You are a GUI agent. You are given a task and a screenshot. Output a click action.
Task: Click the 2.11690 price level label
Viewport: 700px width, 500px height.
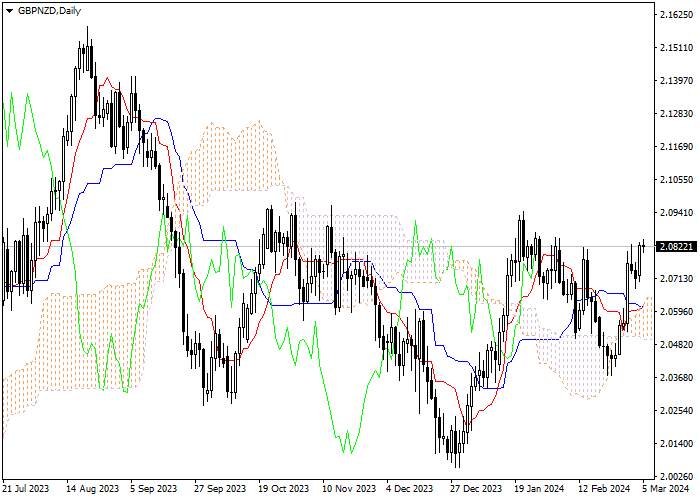tap(677, 147)
